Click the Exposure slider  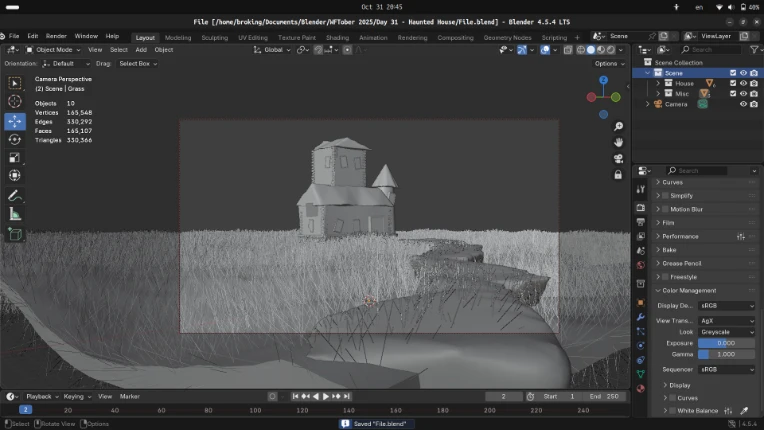pyautogui.click(x=726, y=343)
